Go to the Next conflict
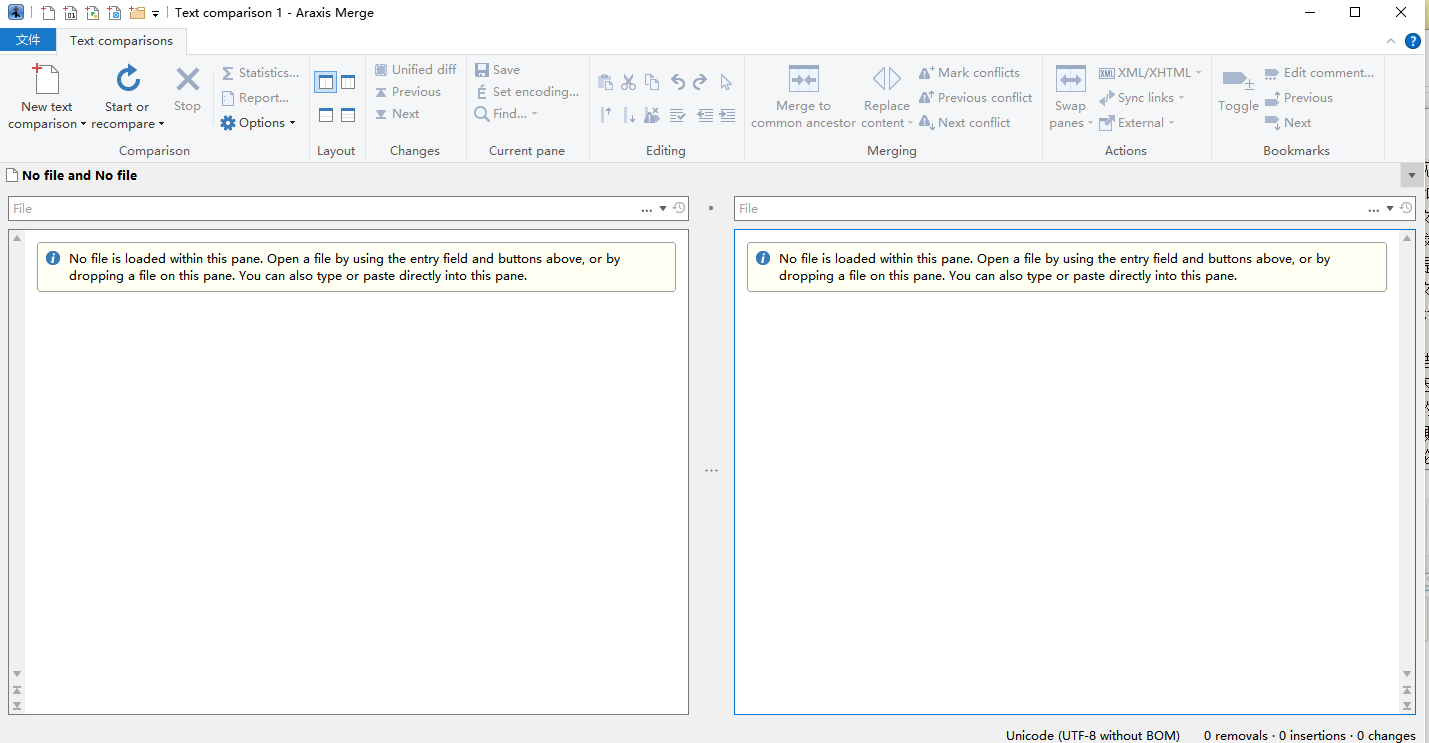The height and width of the screenshot is (743, 1429). click(x=964, y=123)
